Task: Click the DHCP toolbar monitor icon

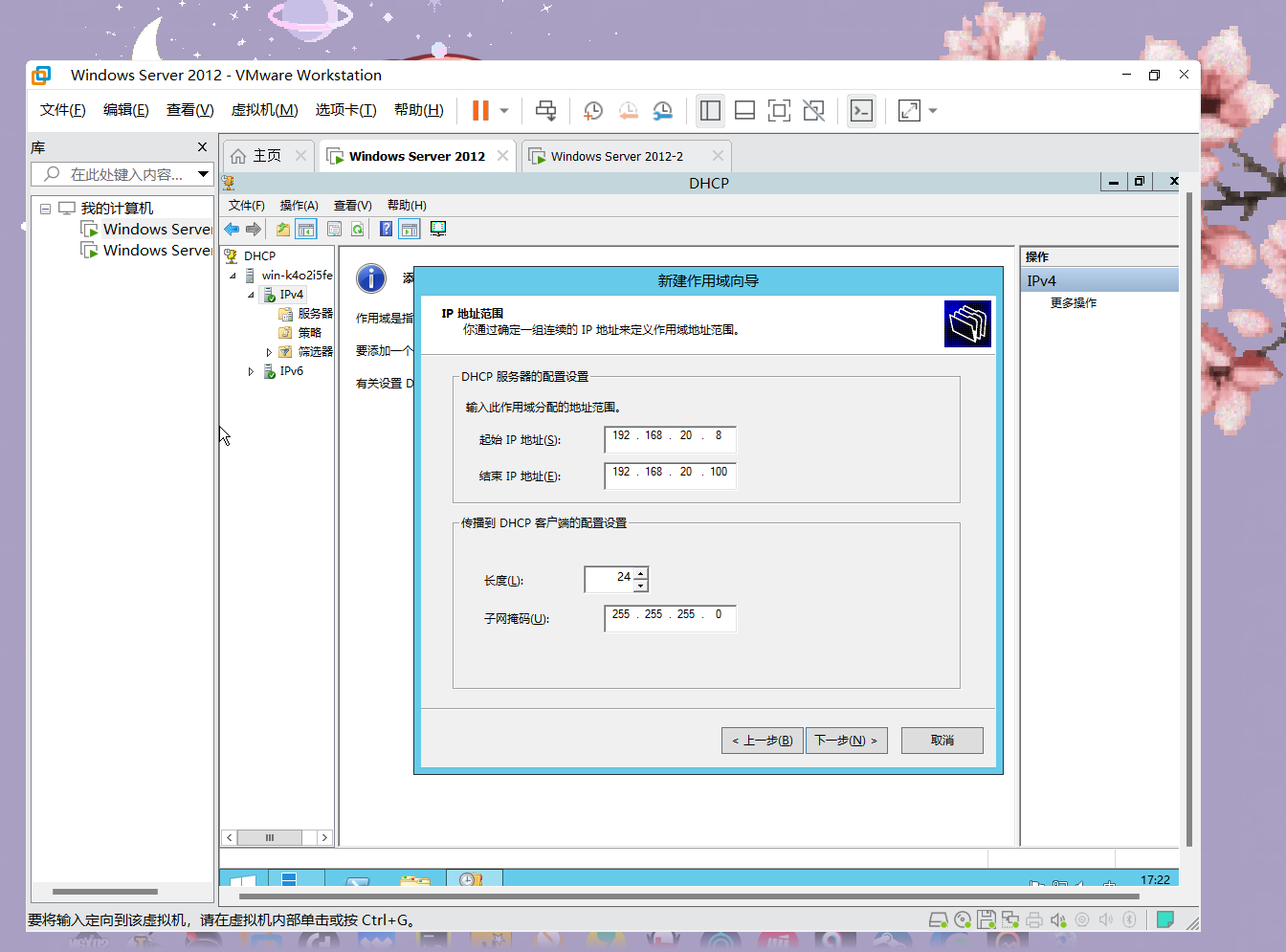Action: (438, 229)
